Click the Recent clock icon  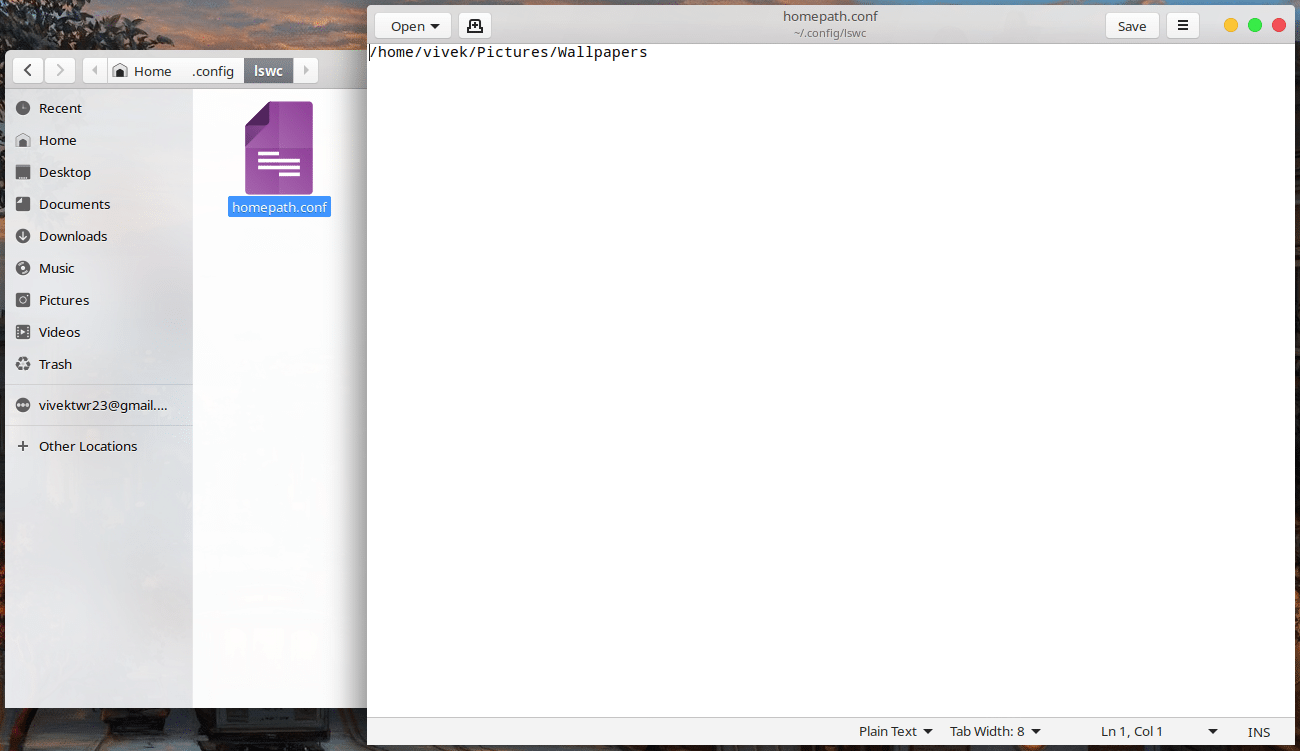tap(23, 108)
